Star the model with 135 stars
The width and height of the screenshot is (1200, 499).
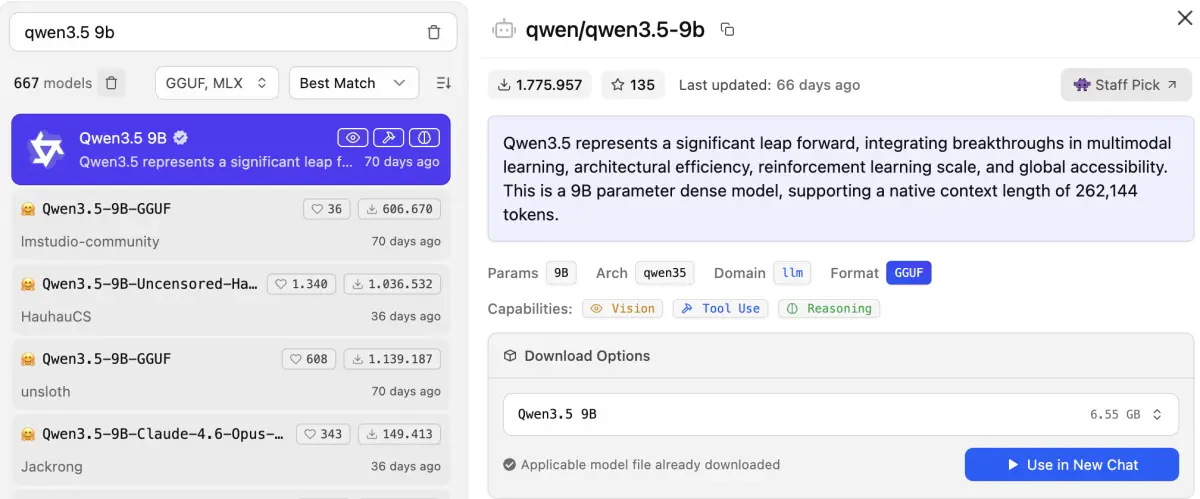(633, 85)
